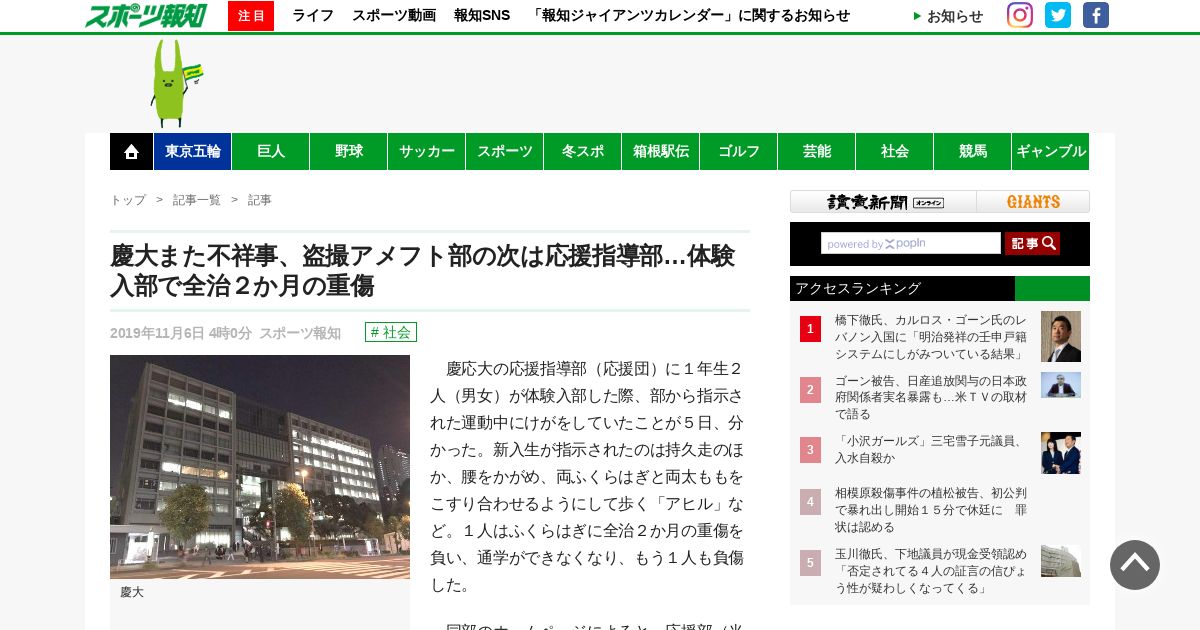Click the # 社会 tag
The height and width of the screenshot is (630, 1200).
point(391,332)
